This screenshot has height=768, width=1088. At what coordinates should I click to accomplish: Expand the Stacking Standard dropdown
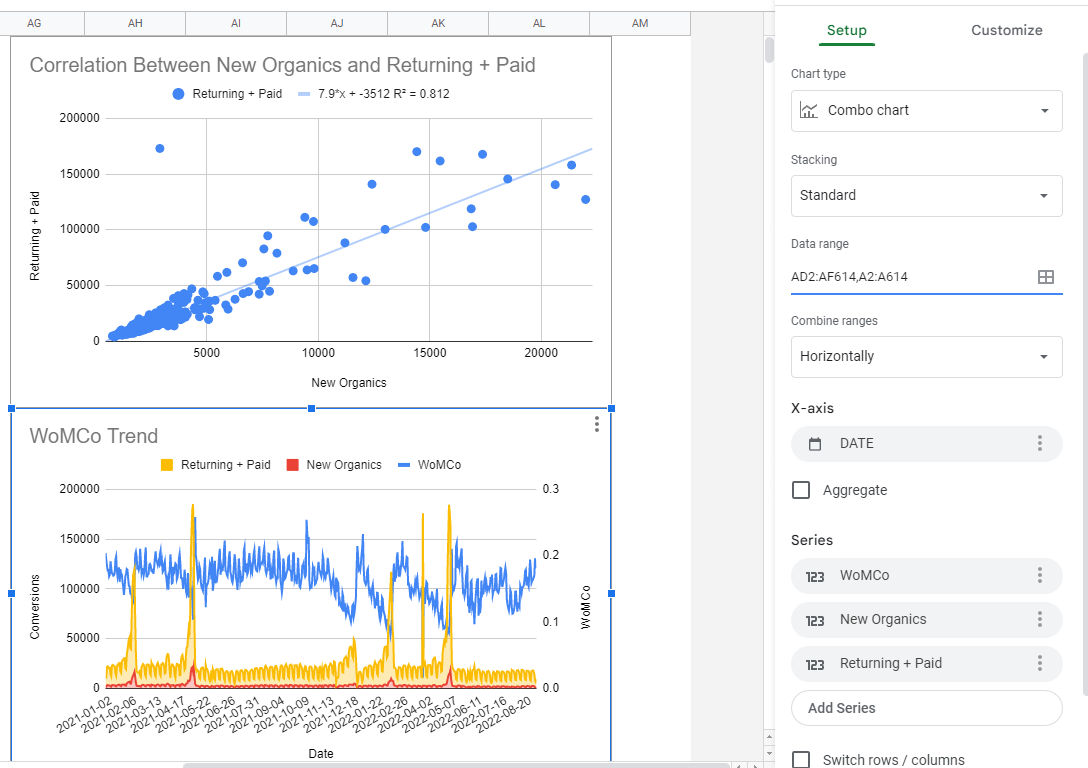point(926,195)
